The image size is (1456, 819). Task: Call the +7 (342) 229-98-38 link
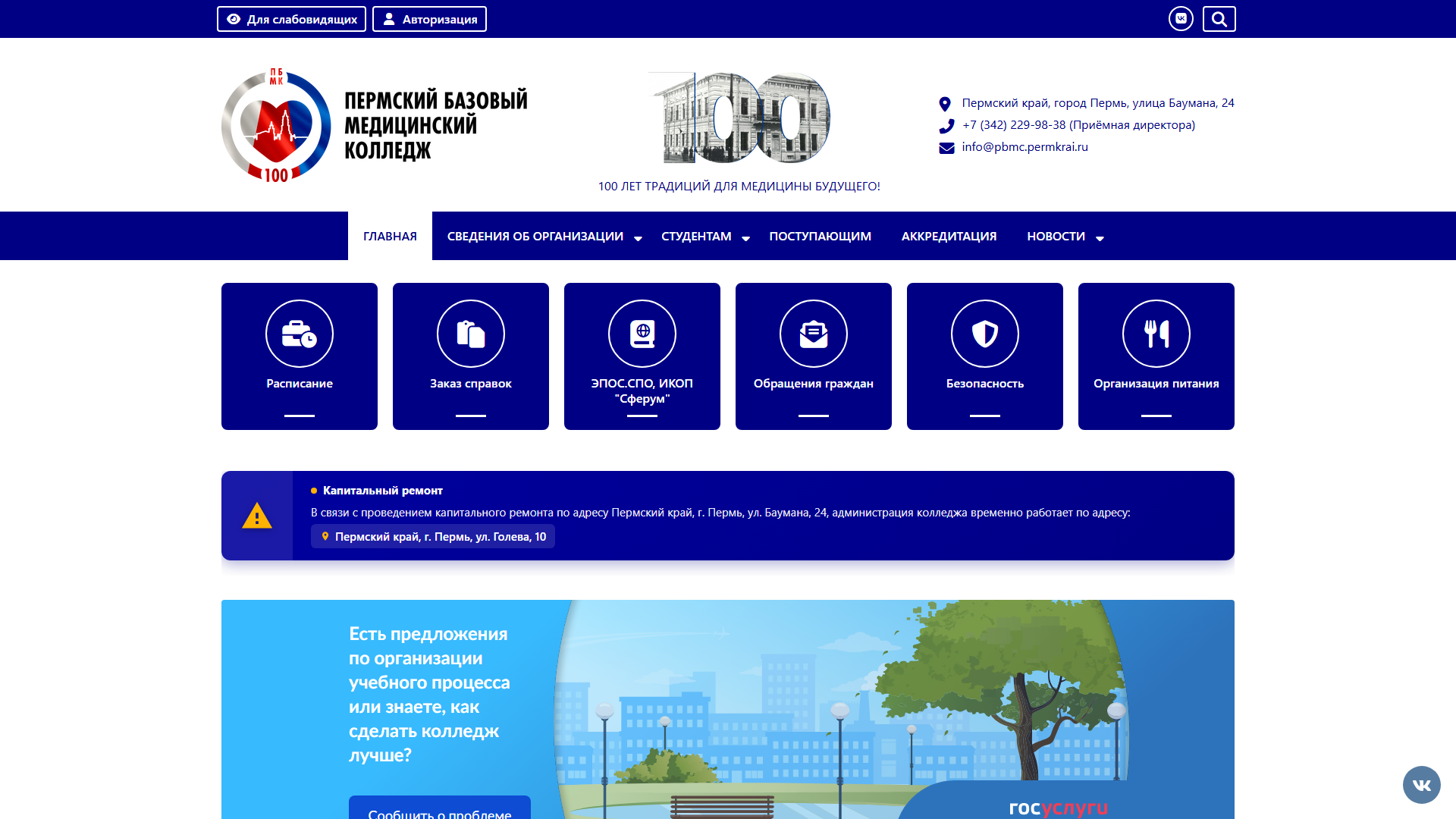pos(1078,125)
